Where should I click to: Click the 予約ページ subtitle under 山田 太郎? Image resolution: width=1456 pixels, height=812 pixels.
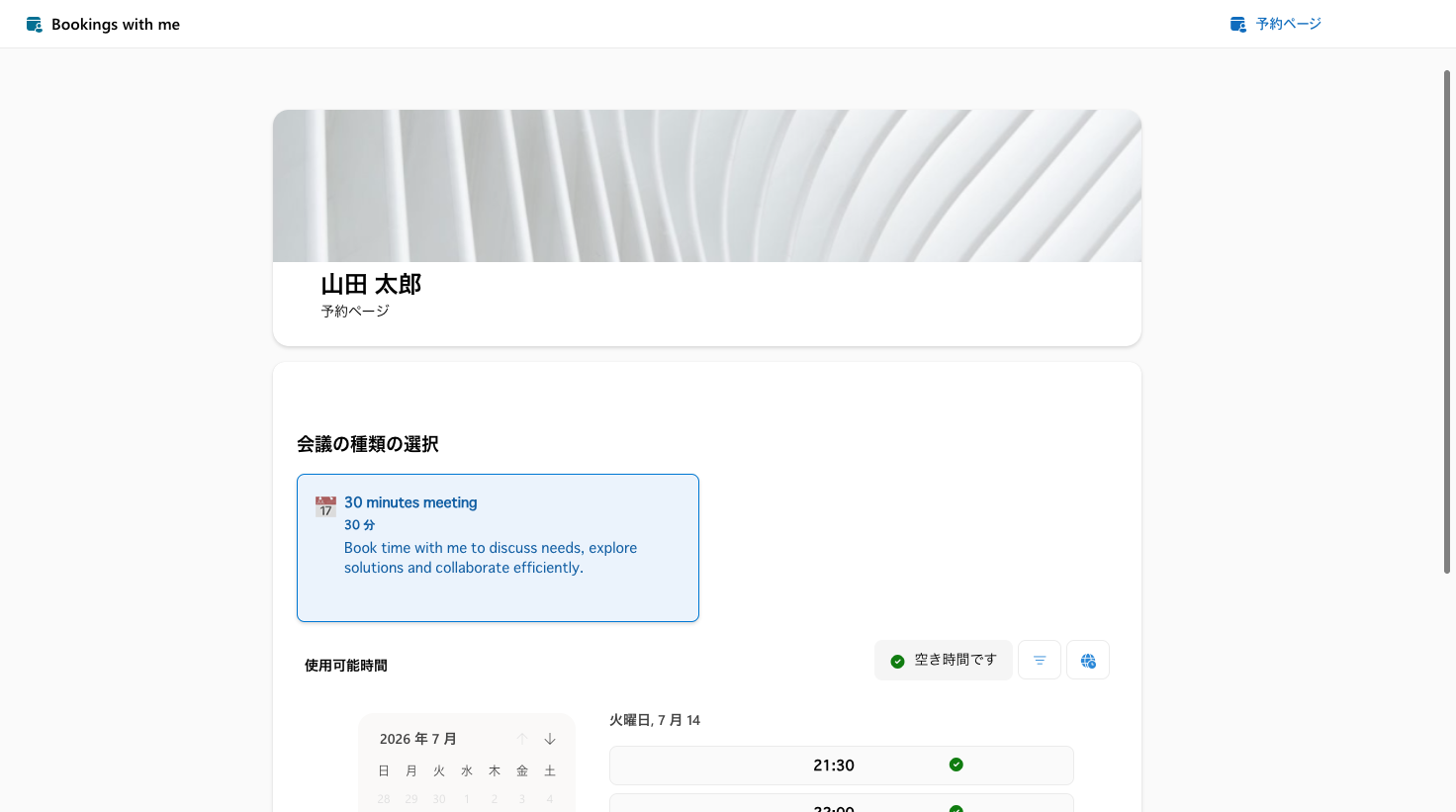click(355, 311)
